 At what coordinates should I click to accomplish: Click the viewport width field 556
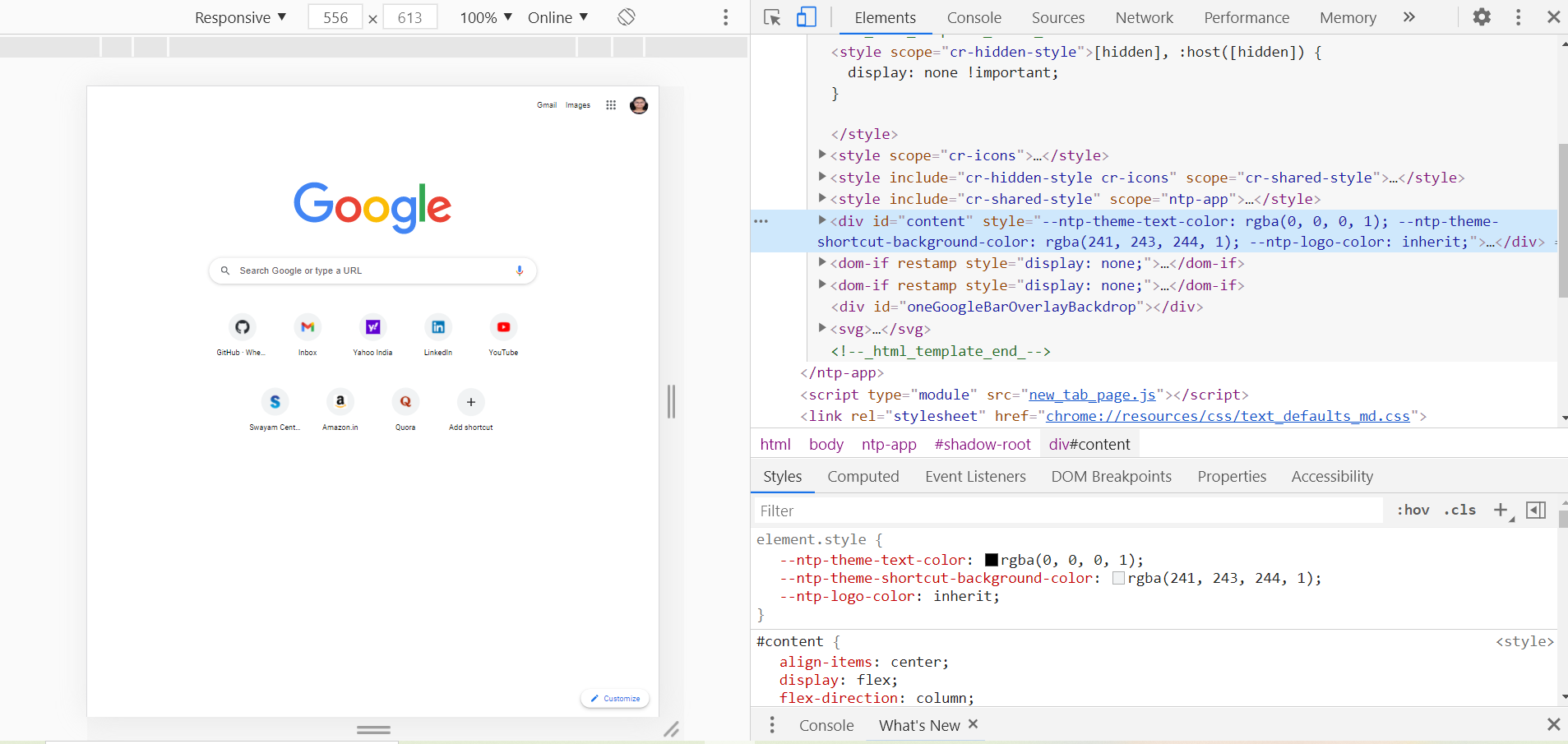[335, 17]
